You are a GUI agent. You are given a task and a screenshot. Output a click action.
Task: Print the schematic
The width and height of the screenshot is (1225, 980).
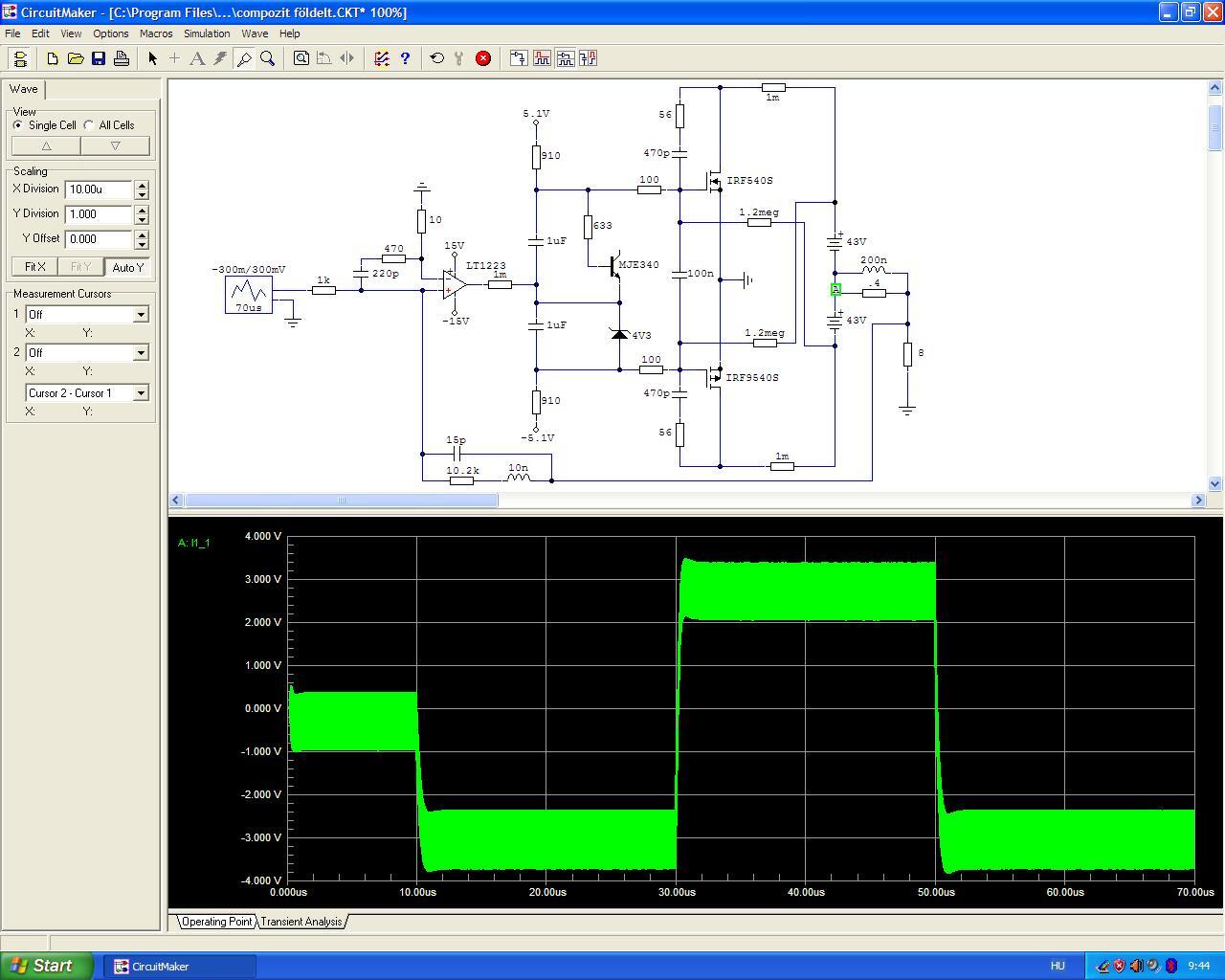point(122,58)
